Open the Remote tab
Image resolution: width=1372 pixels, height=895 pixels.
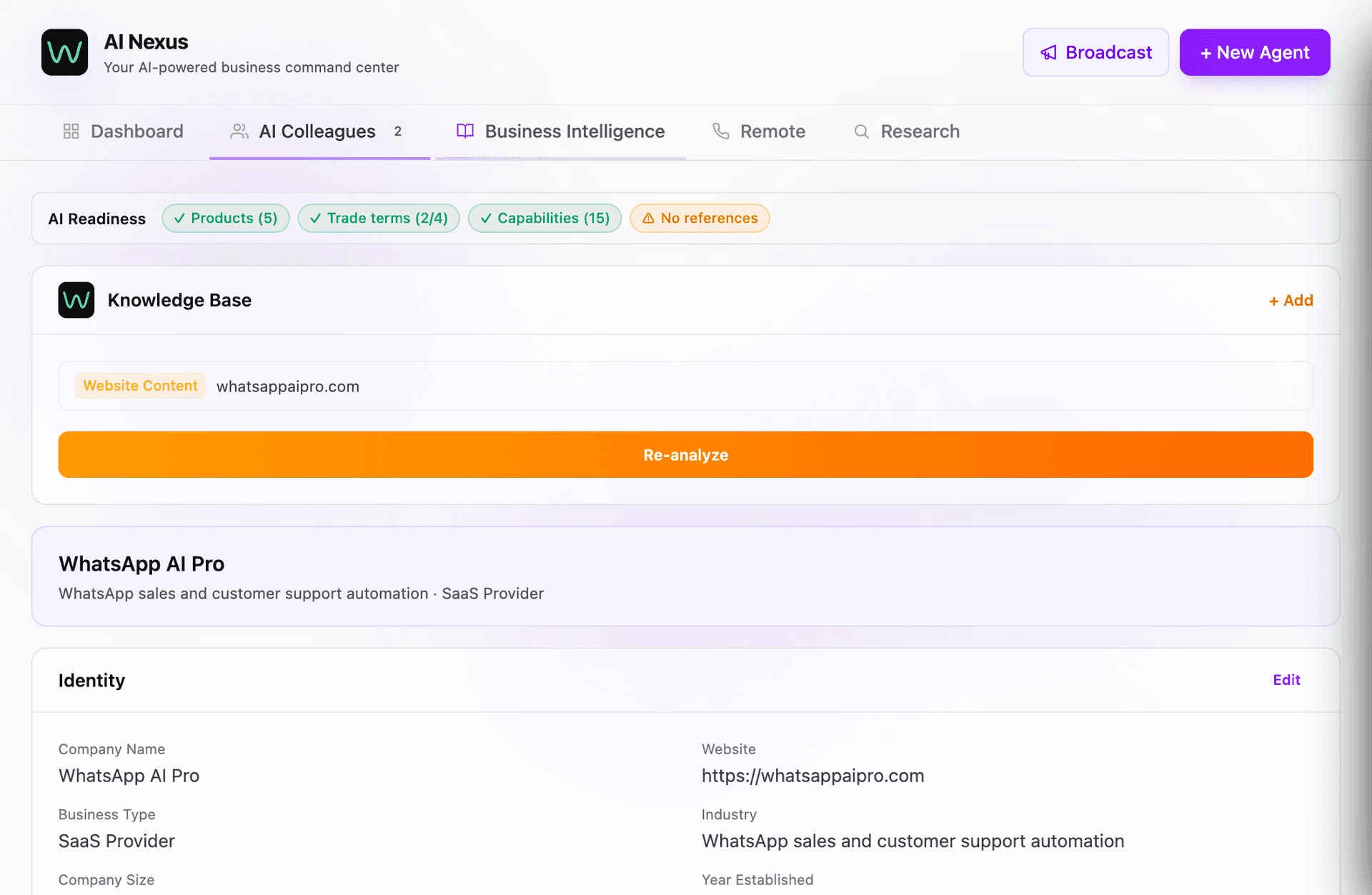tap(759, 131)
